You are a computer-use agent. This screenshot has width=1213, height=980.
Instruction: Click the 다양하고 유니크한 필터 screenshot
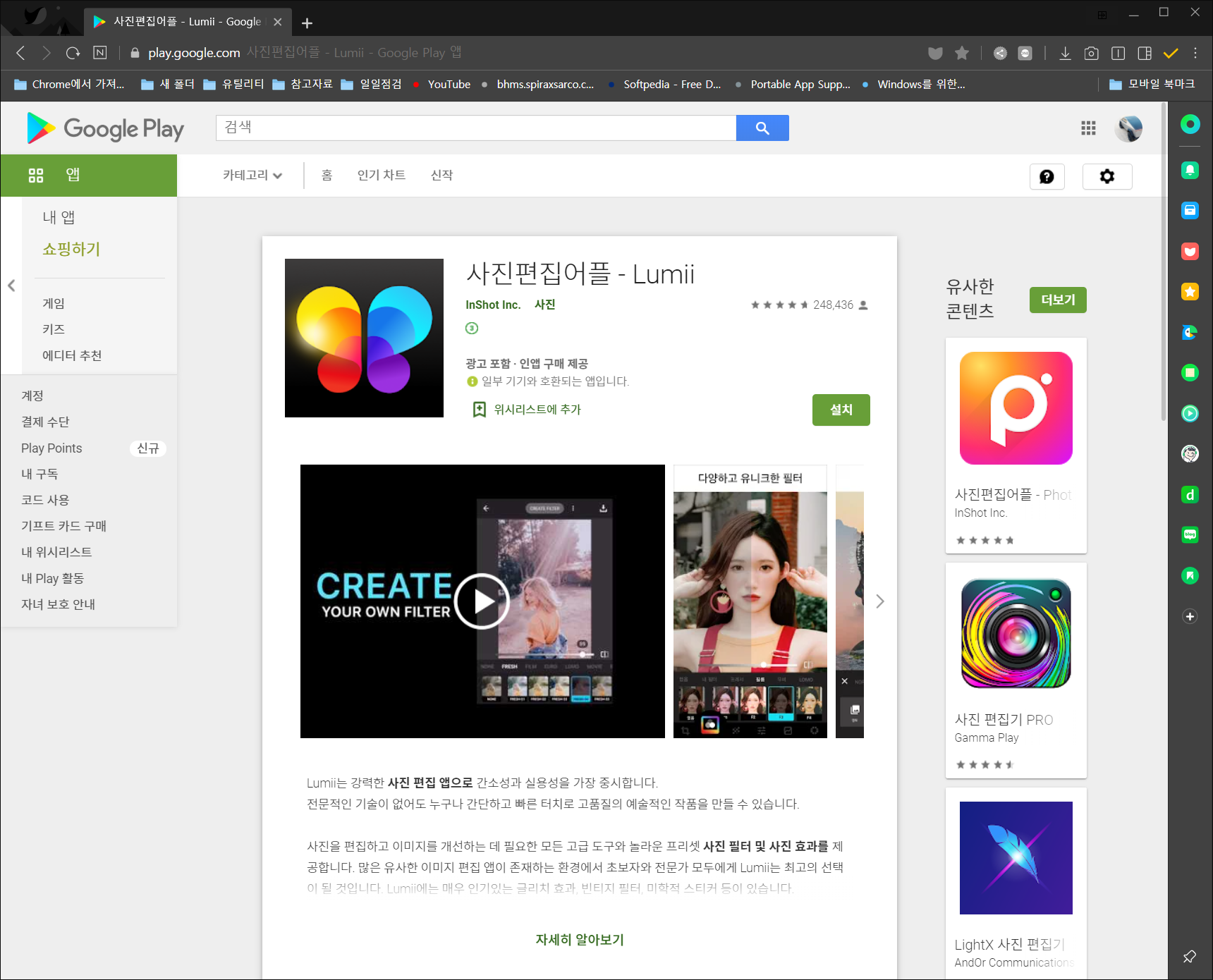750,601
